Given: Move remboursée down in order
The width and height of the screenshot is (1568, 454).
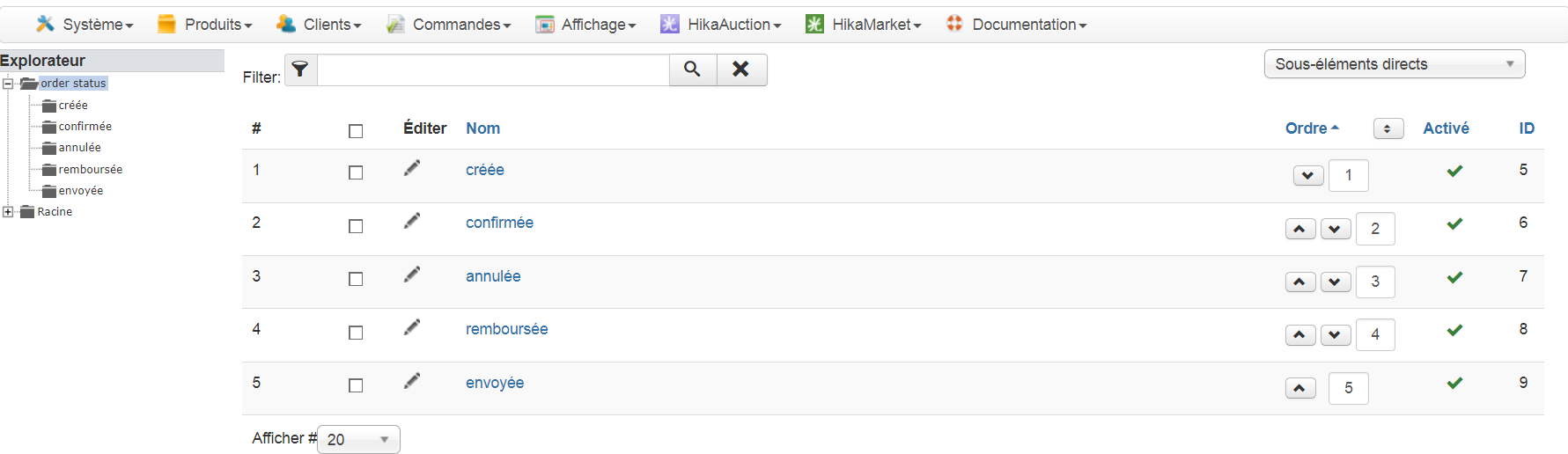Looking at the screenshot, I should (1336, 335).
